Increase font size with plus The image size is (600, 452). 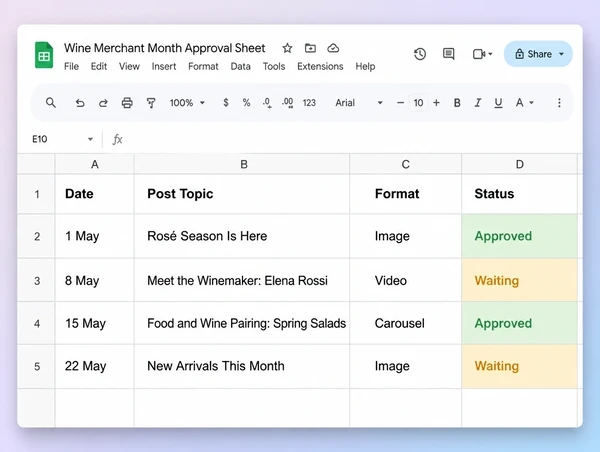436,103
